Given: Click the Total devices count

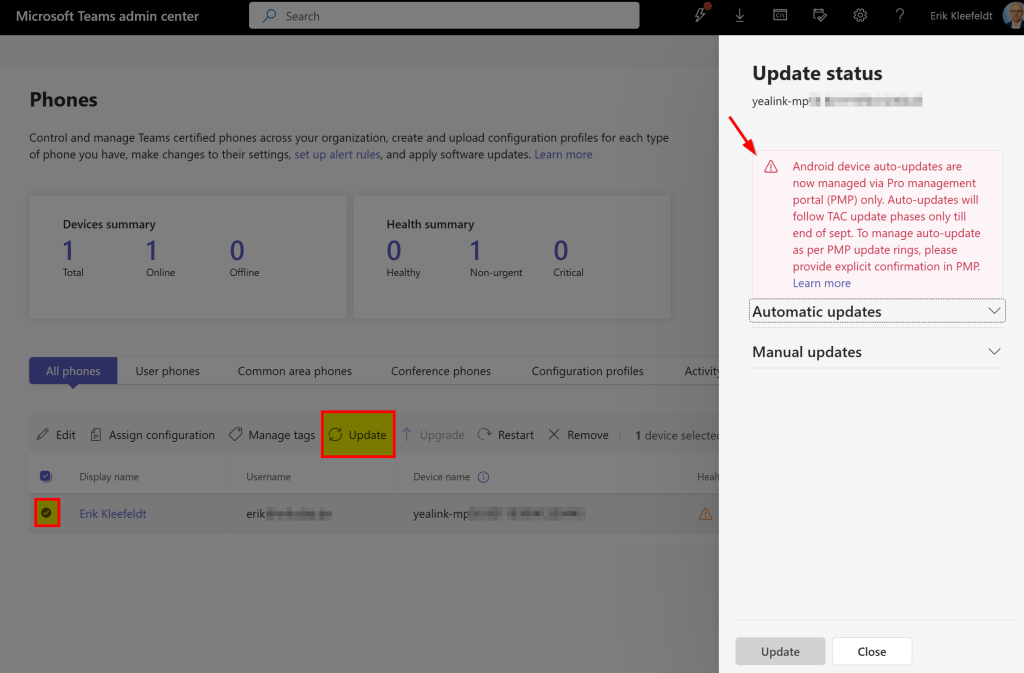Looking at the screenshot, I should (69, 251).
